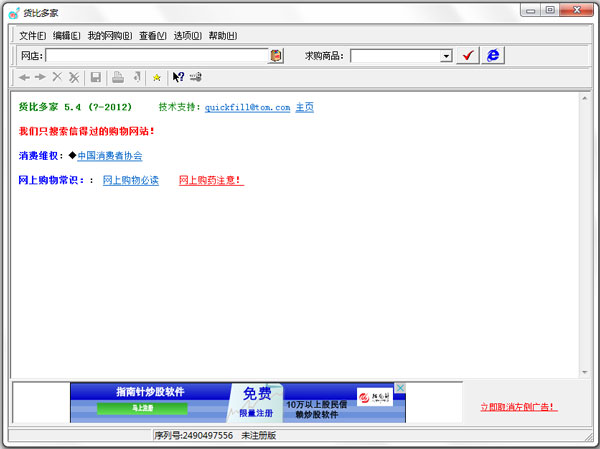Click the 未注册版 status bar text
Image resolution: width=600 pixels, height=449 pixels.
[x=259, y=436]
